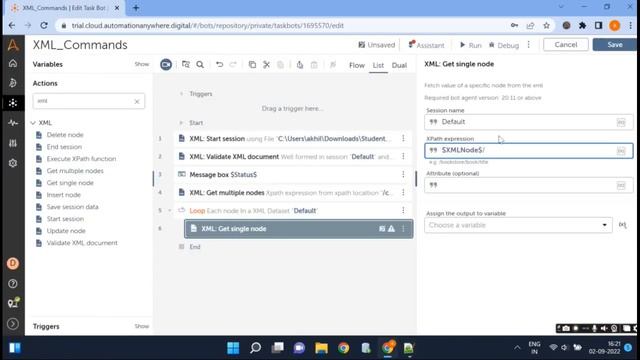Select the Save session data action
The image size is (640, 360).
[x=72, y=207]
